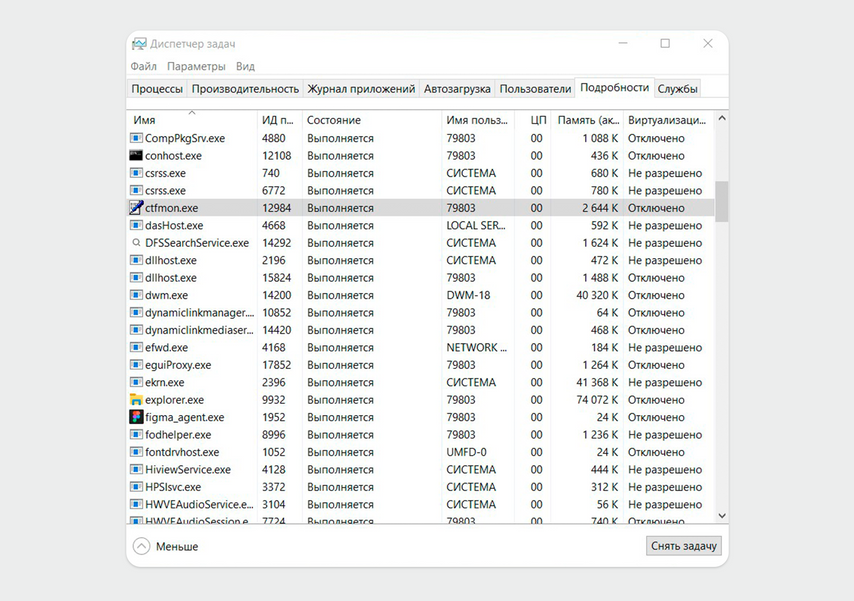Sort by the Состояние column header
Screen dimensions: 854x601
(x=371, y=120)
